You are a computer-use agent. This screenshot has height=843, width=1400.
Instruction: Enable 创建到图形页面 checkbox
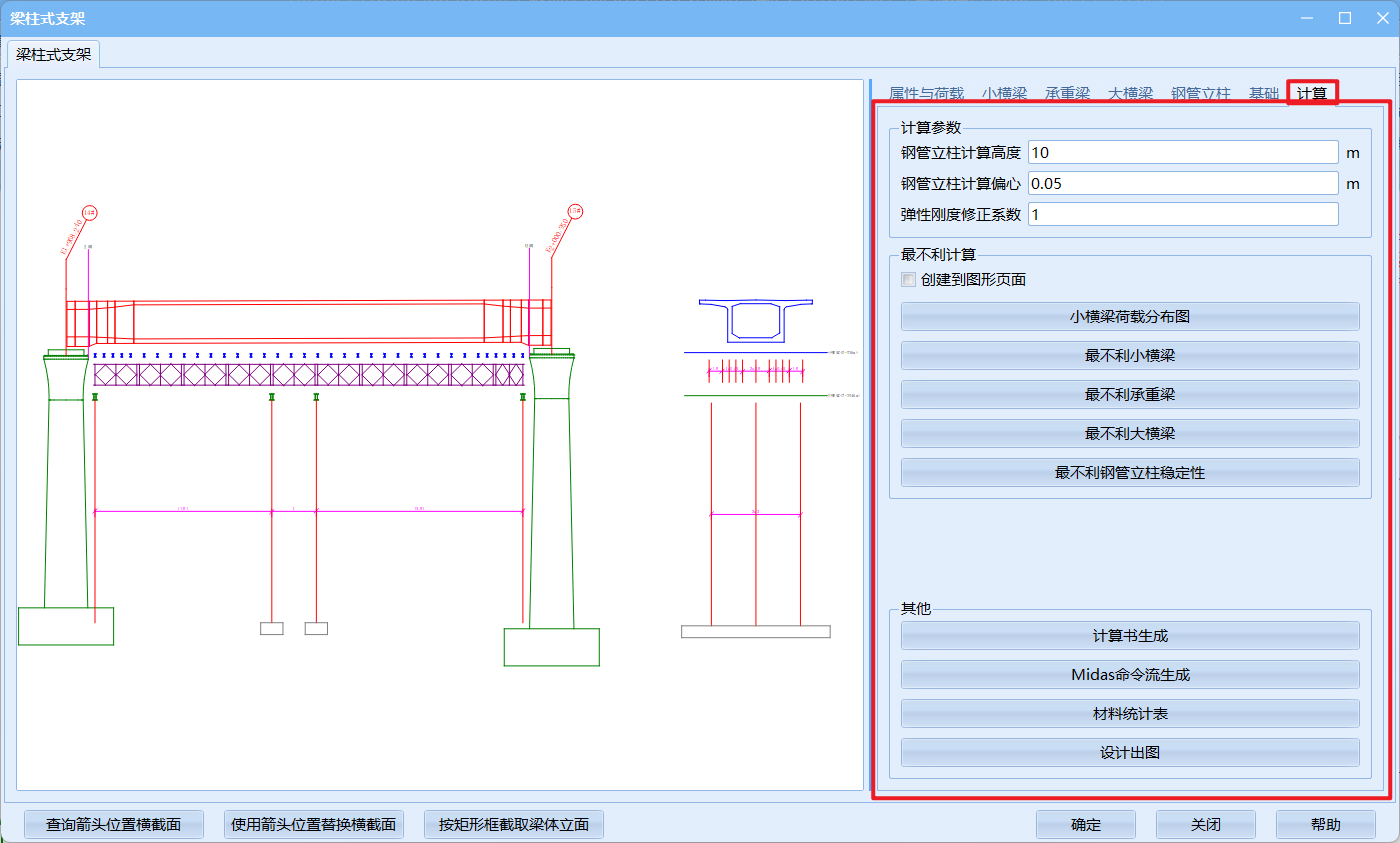click(909, 280)
